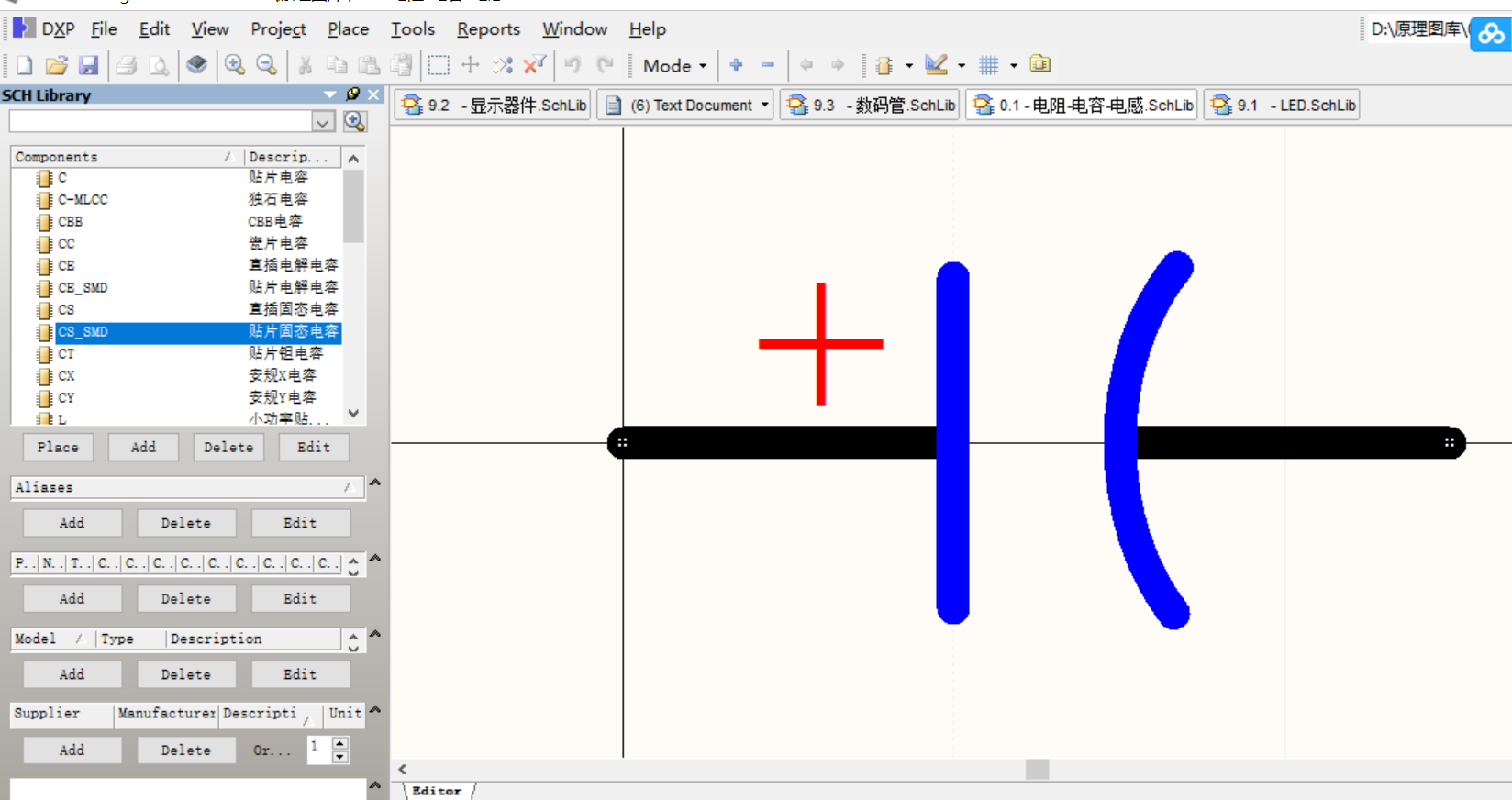
Task: Click the grid settings icon
Action: (988, 65)
